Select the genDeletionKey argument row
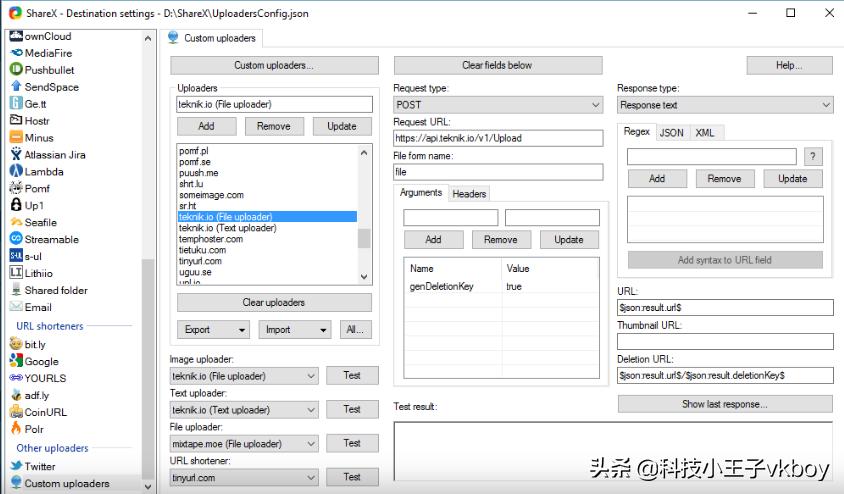This screenshot has height=494, width=844. coord(501,286)
